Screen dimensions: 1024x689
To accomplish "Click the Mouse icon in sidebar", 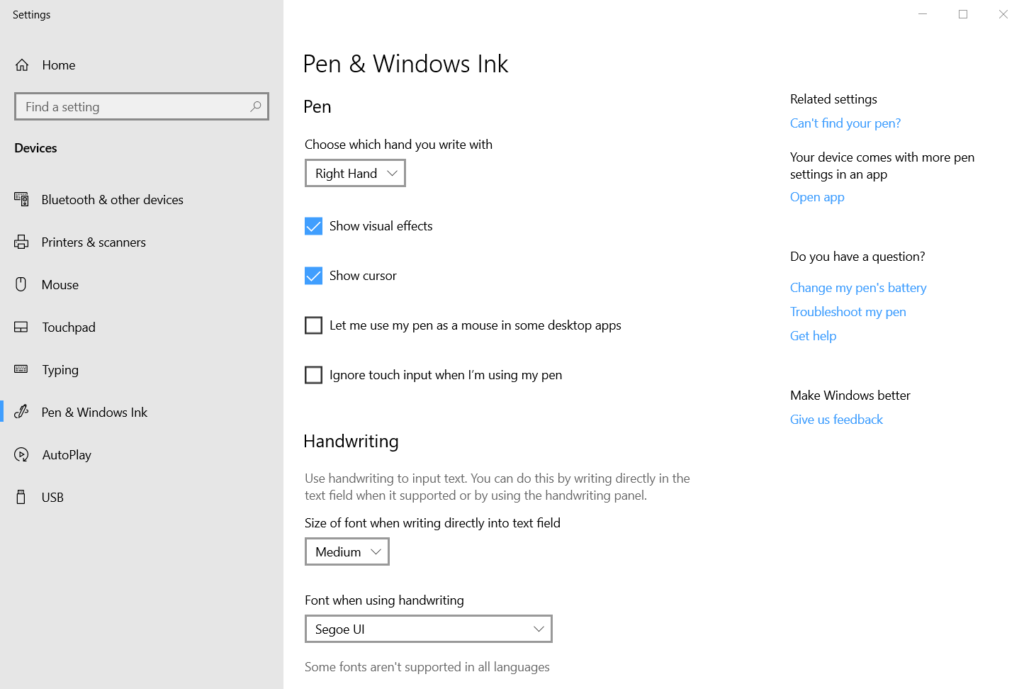I will tap(22, 285).
